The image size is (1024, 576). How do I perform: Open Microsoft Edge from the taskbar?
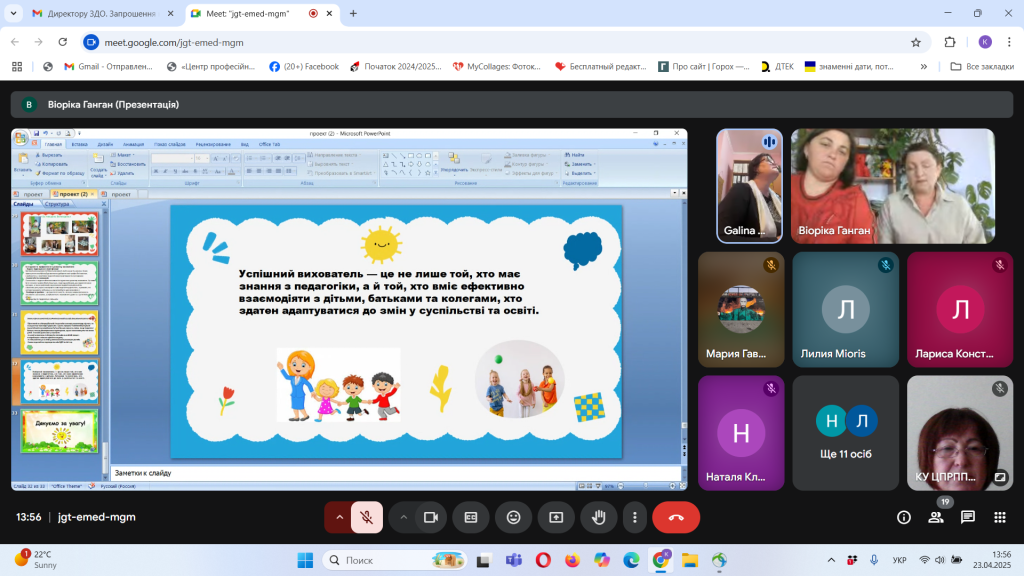[631, 560]
